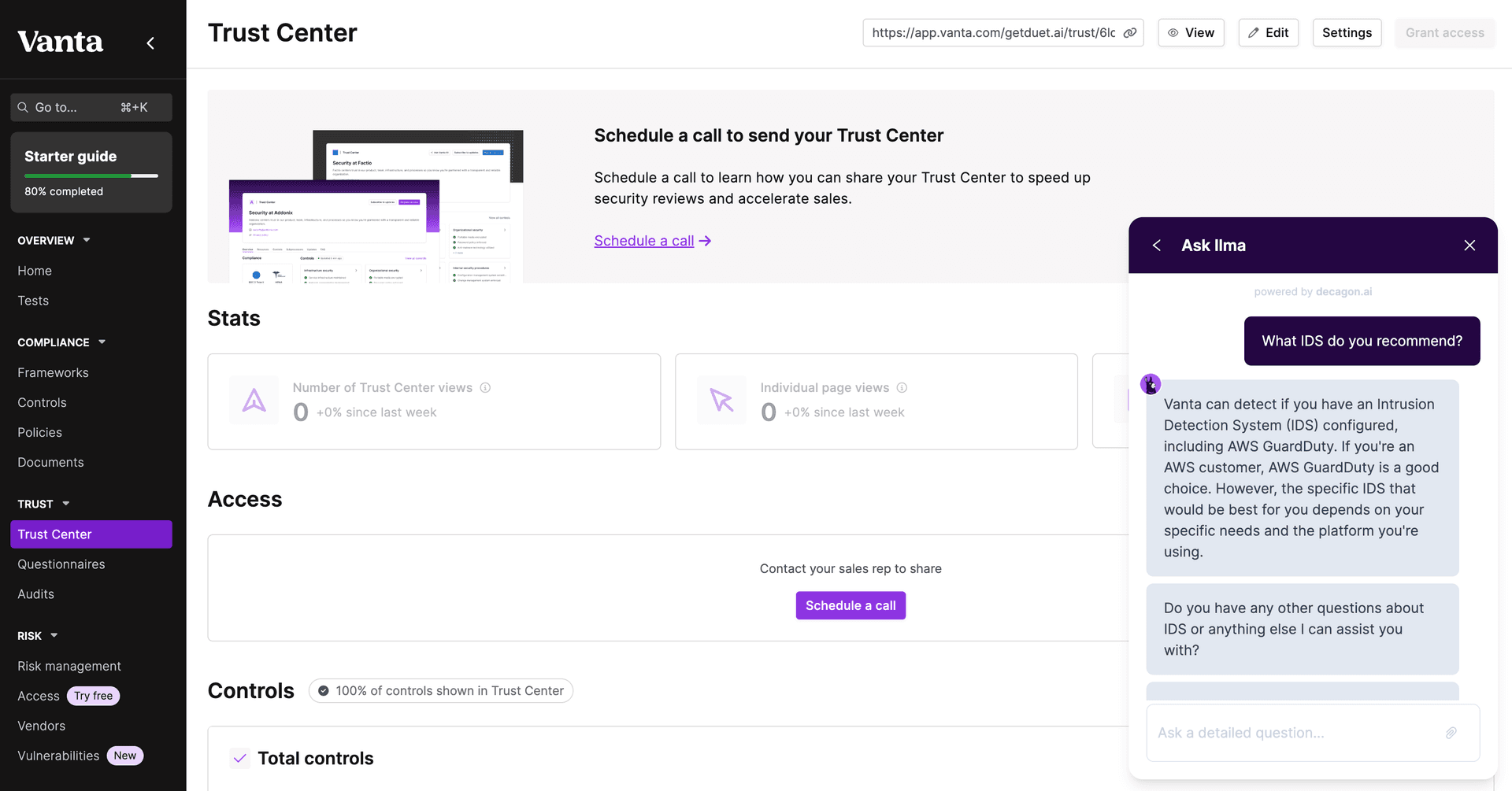Viewport: 1512px width, 791px height.
Task: Click the Ilma bot avatar icon
Action: coord(1151,384)
